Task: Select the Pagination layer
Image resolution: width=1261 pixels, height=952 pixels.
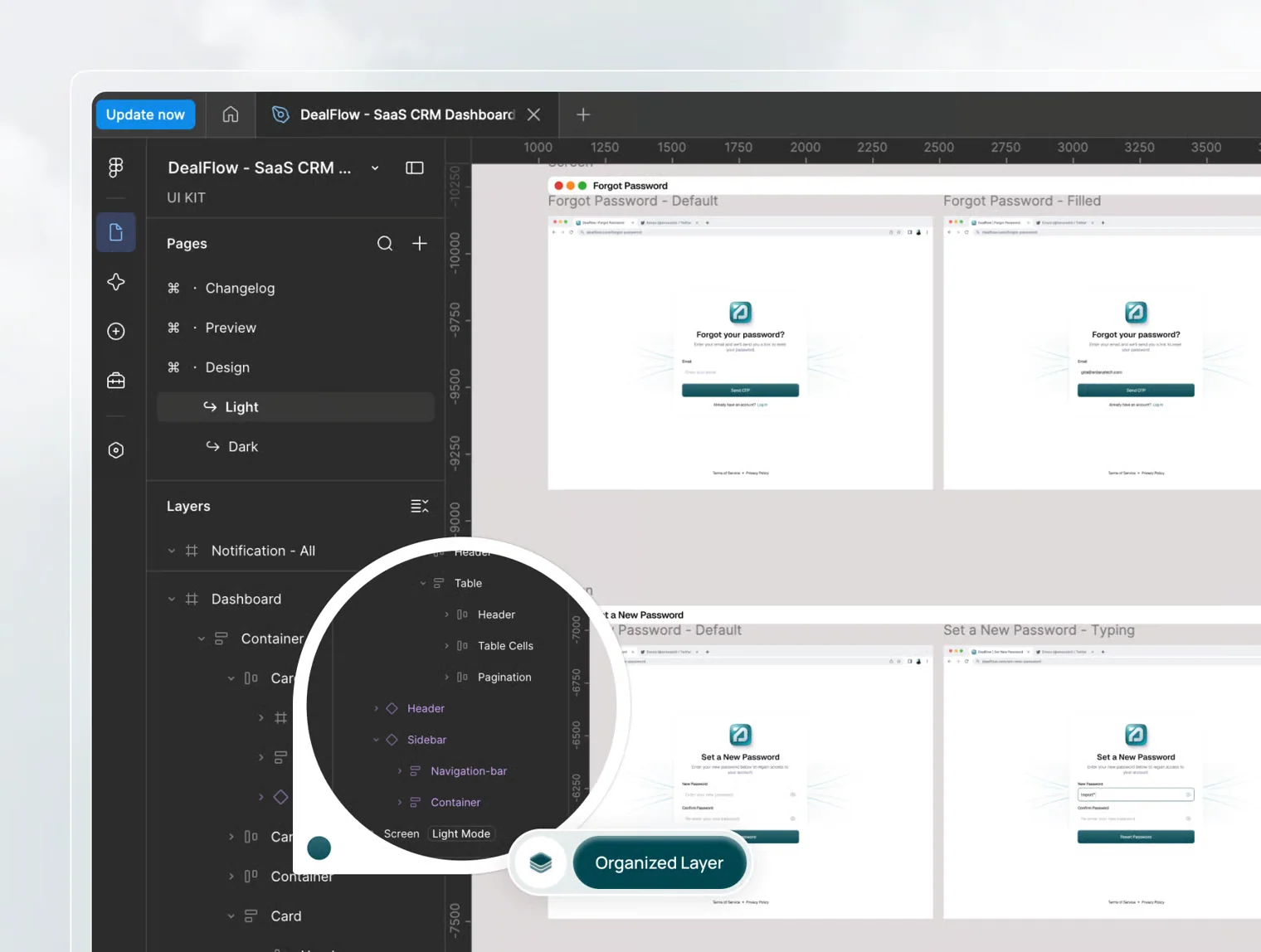Action: click(x=504, y=678)
